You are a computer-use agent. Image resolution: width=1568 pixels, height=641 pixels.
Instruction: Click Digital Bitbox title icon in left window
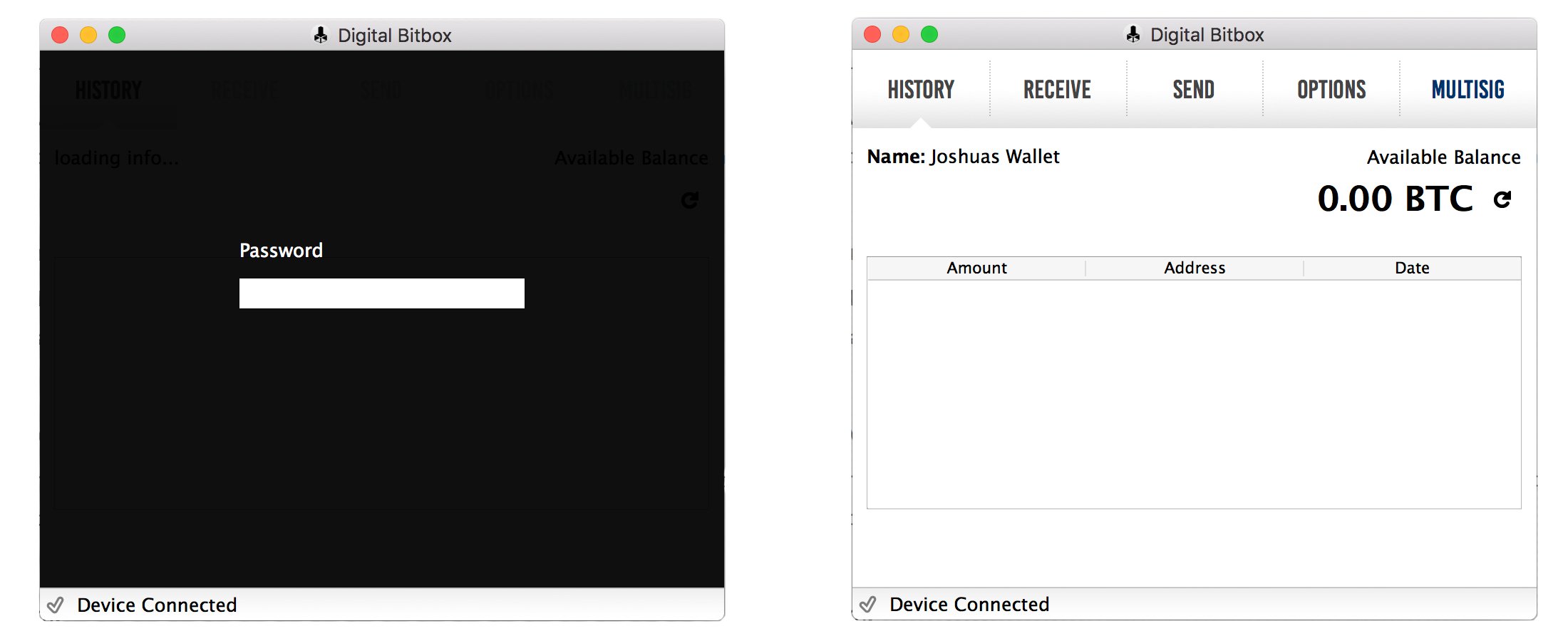(321, 35)
